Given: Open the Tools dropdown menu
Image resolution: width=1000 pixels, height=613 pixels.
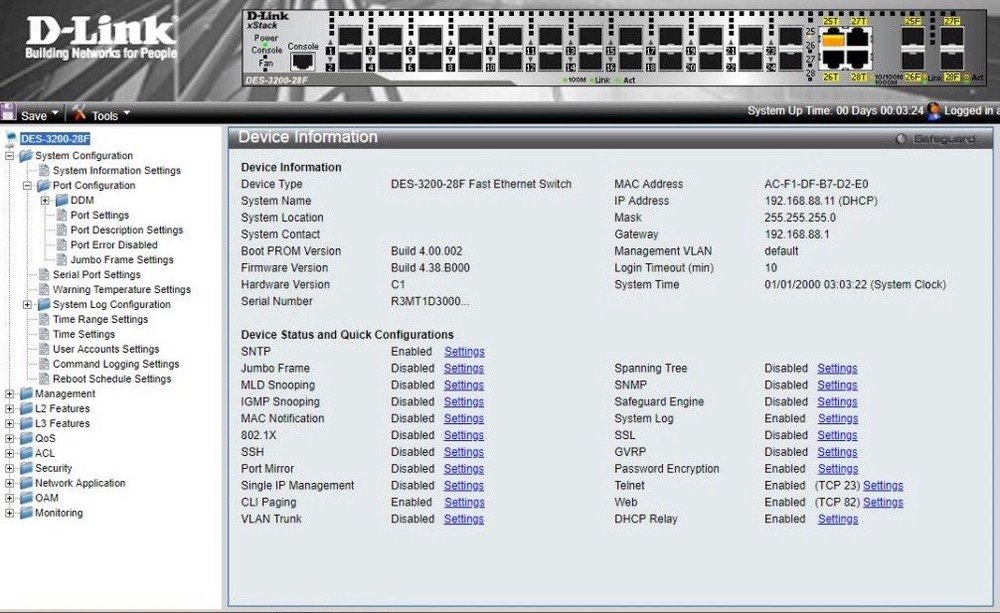Looking at the screenshot, I should (127, 114).
